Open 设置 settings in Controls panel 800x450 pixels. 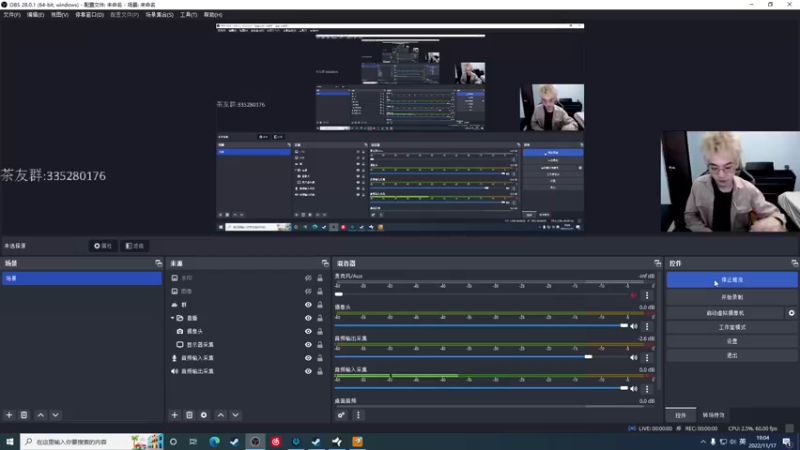pyautogui.click(x=732, y=341)
